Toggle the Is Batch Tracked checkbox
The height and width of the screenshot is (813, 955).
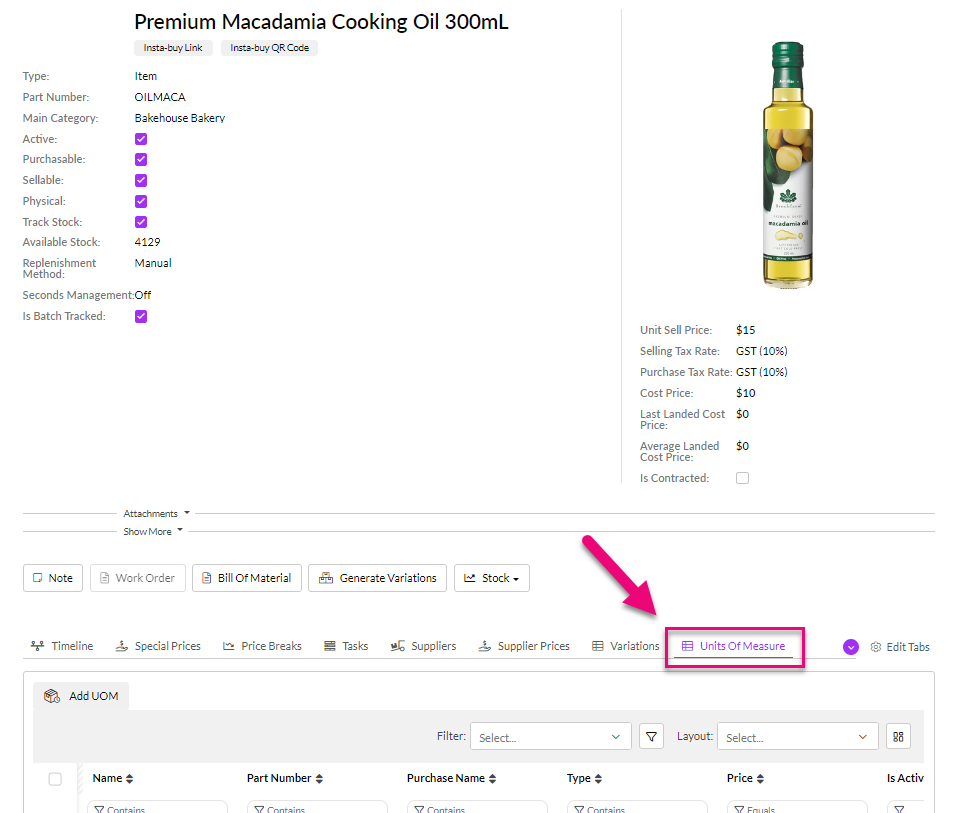click(x=141, y=316)
